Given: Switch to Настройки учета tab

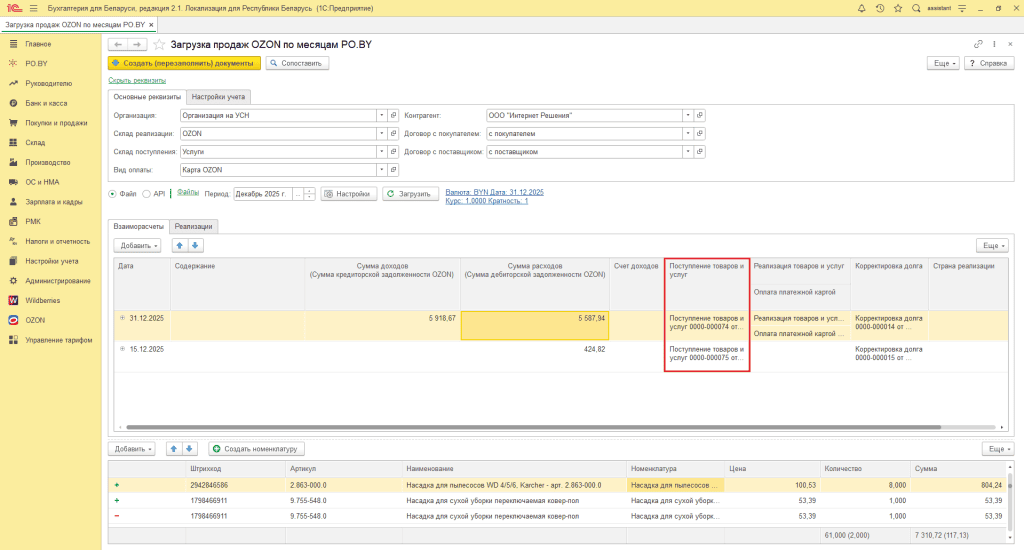Looking at the screenshot, I should coord(218,97).
